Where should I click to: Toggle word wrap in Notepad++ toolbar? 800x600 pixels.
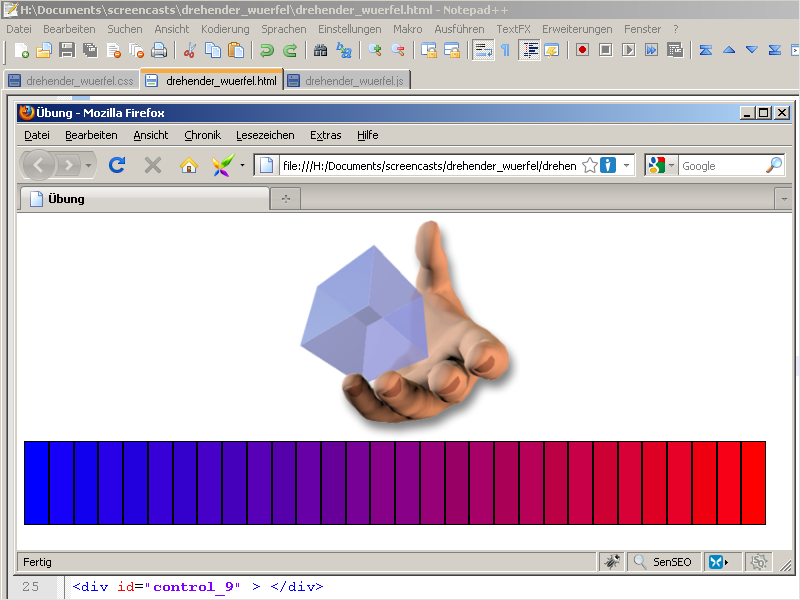pyautogui.click(x=482, y=50)
